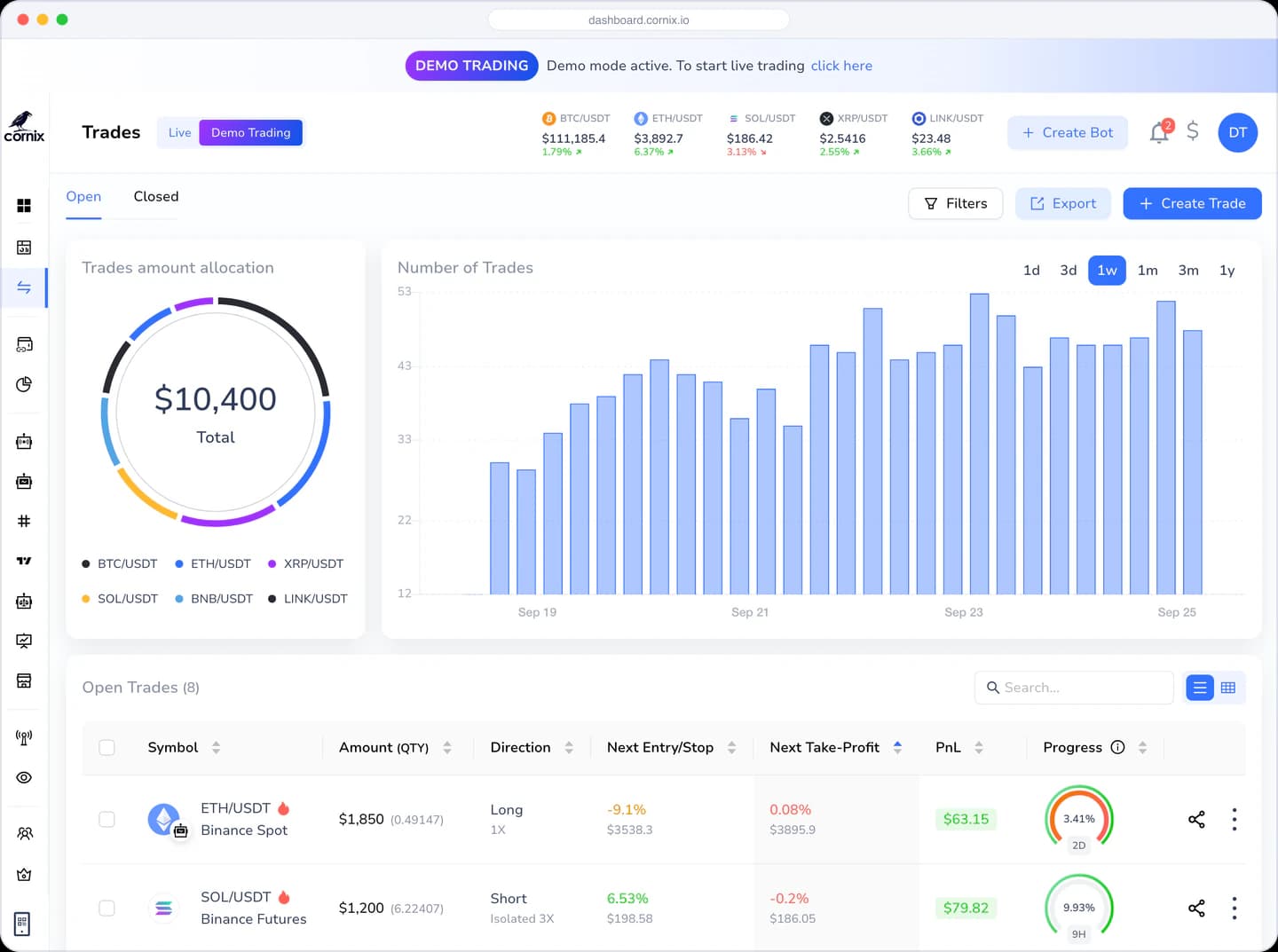Click the hashtag icon in sidebar

click(24, 521)
